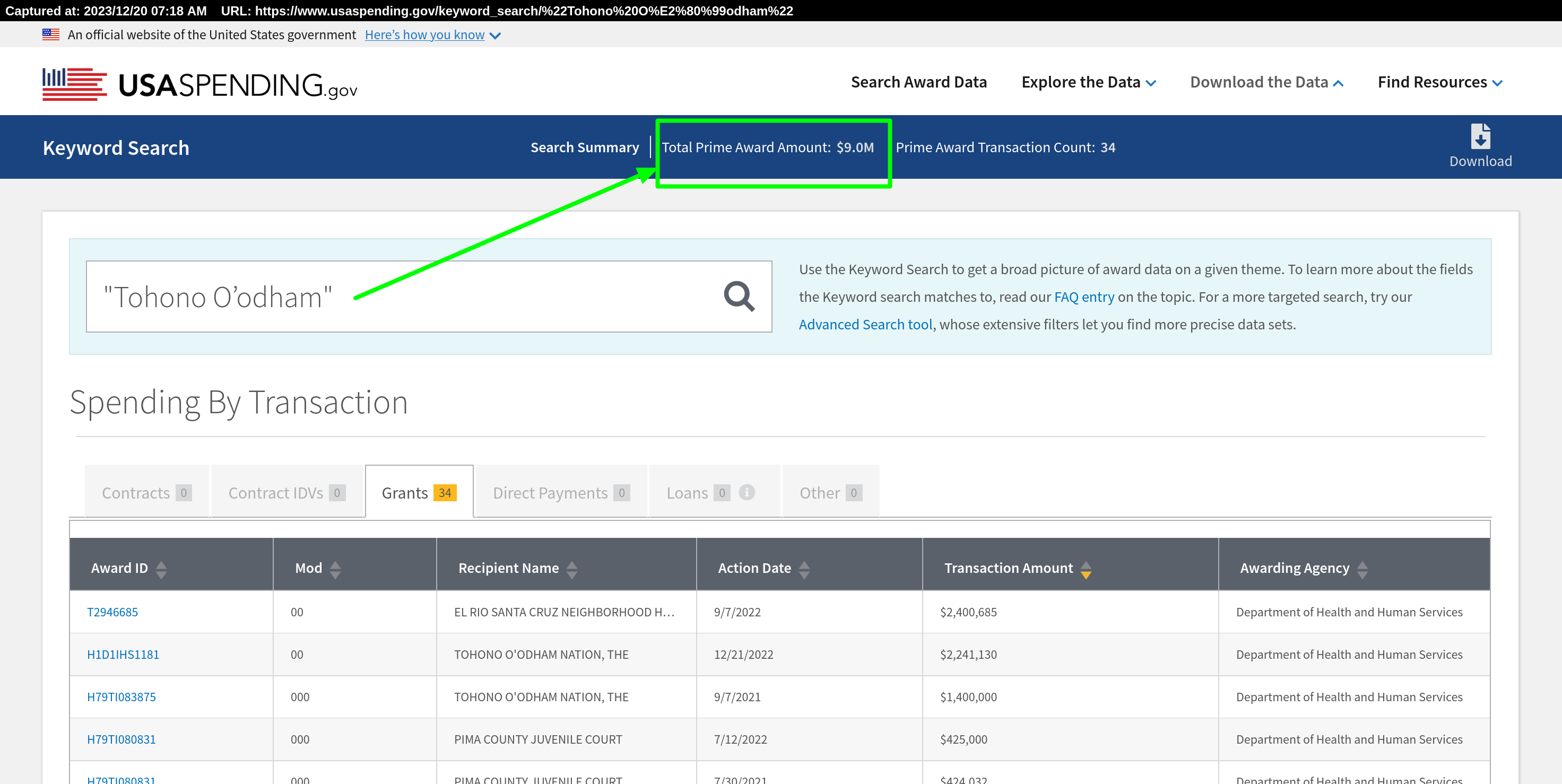Click the $425,000 transaction amount

964,739
